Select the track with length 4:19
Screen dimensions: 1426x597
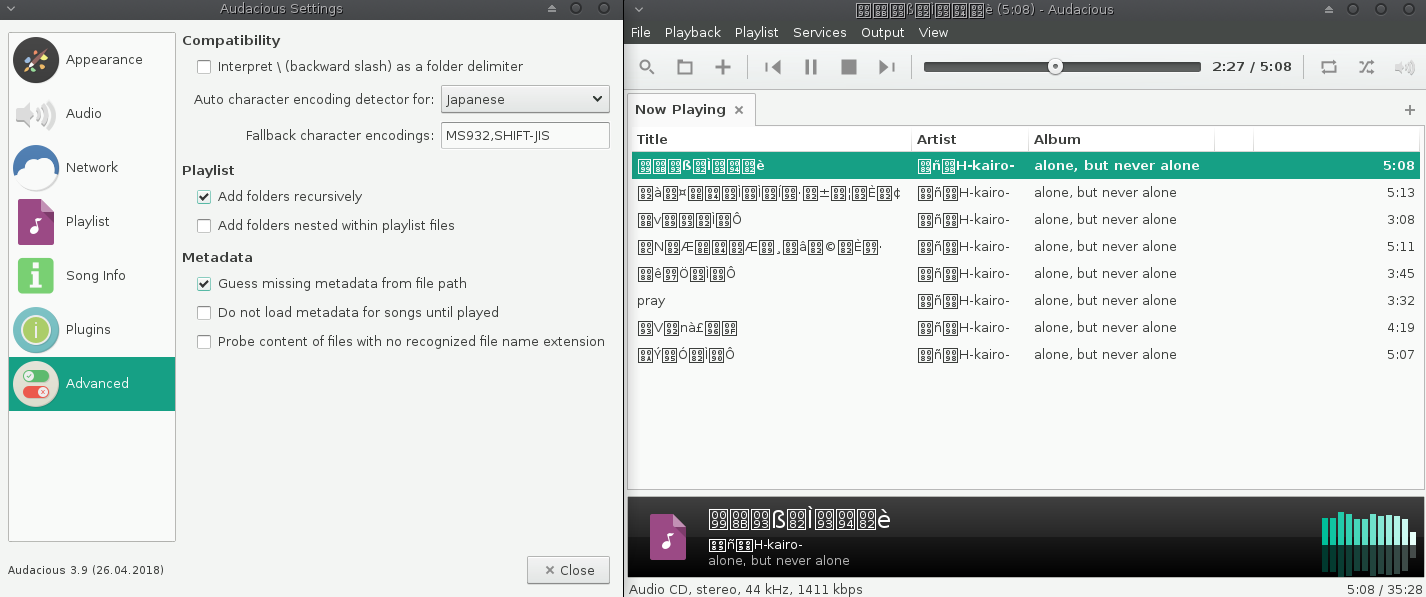pos(1026,327)
